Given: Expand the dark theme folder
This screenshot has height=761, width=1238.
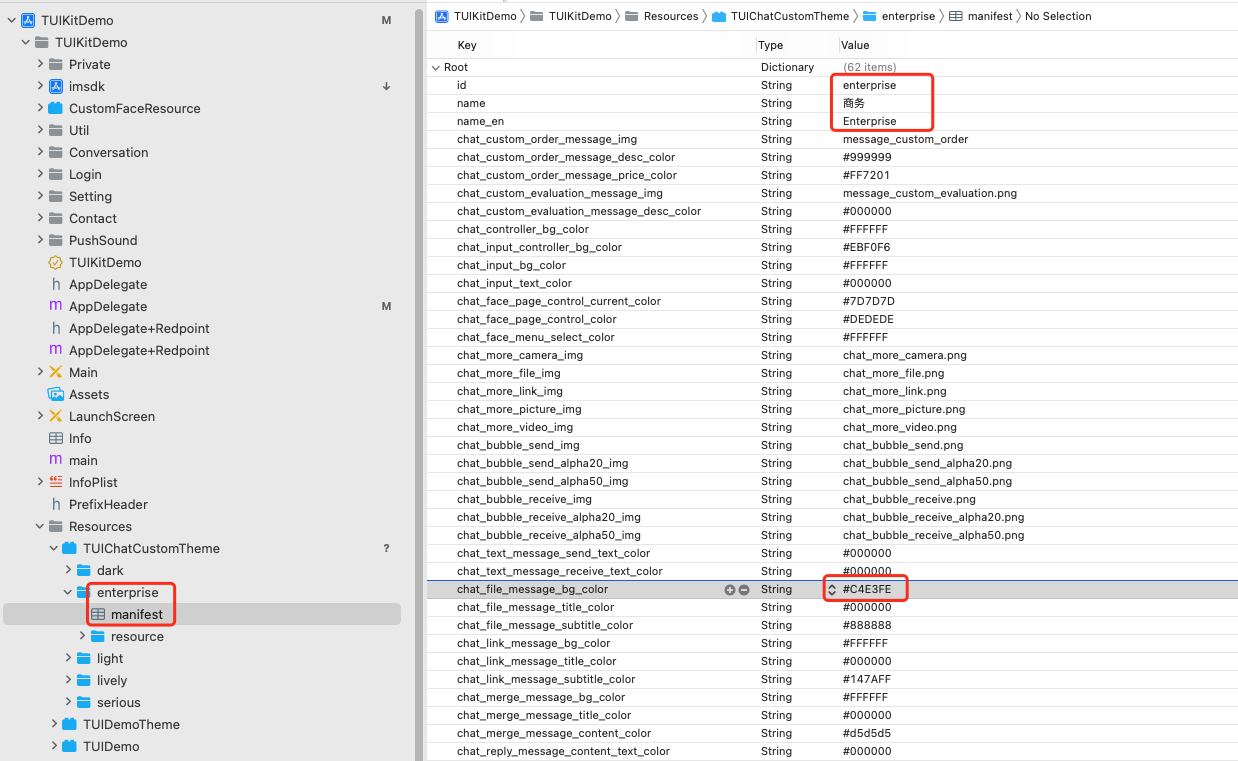Looking at the screenshot, I should [68, 570].
